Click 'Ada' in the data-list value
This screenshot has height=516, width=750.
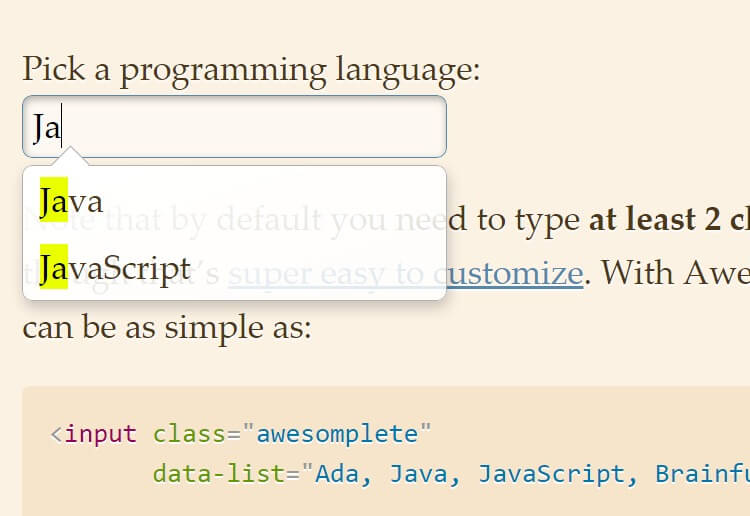[x=338, y=473]
